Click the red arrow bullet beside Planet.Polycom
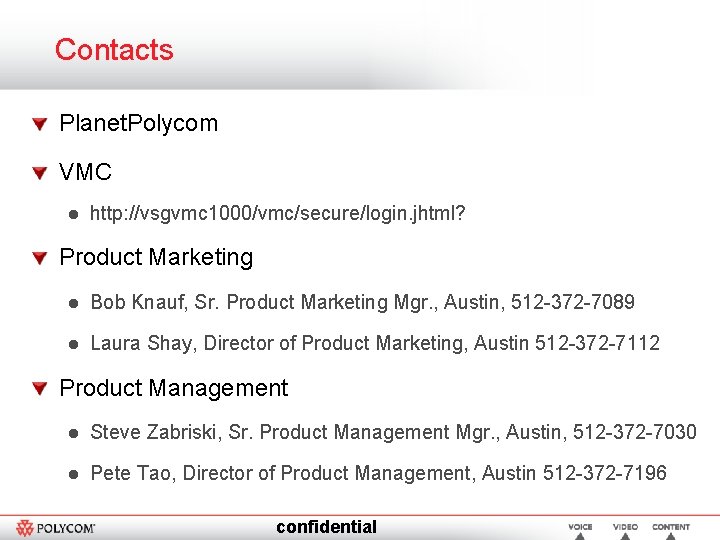Screen dimensions: 720x540 coord(39,125)
